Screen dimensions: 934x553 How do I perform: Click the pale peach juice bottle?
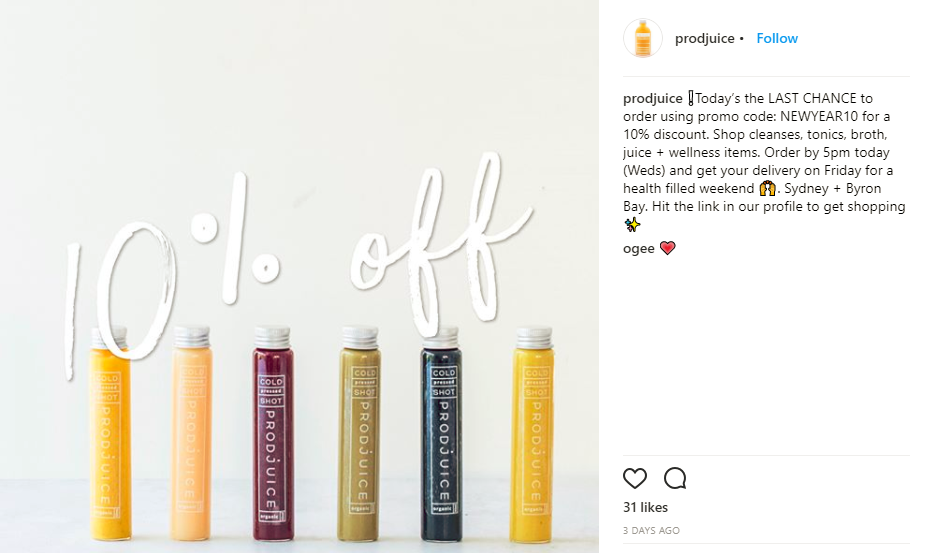[x=191, y=433]
